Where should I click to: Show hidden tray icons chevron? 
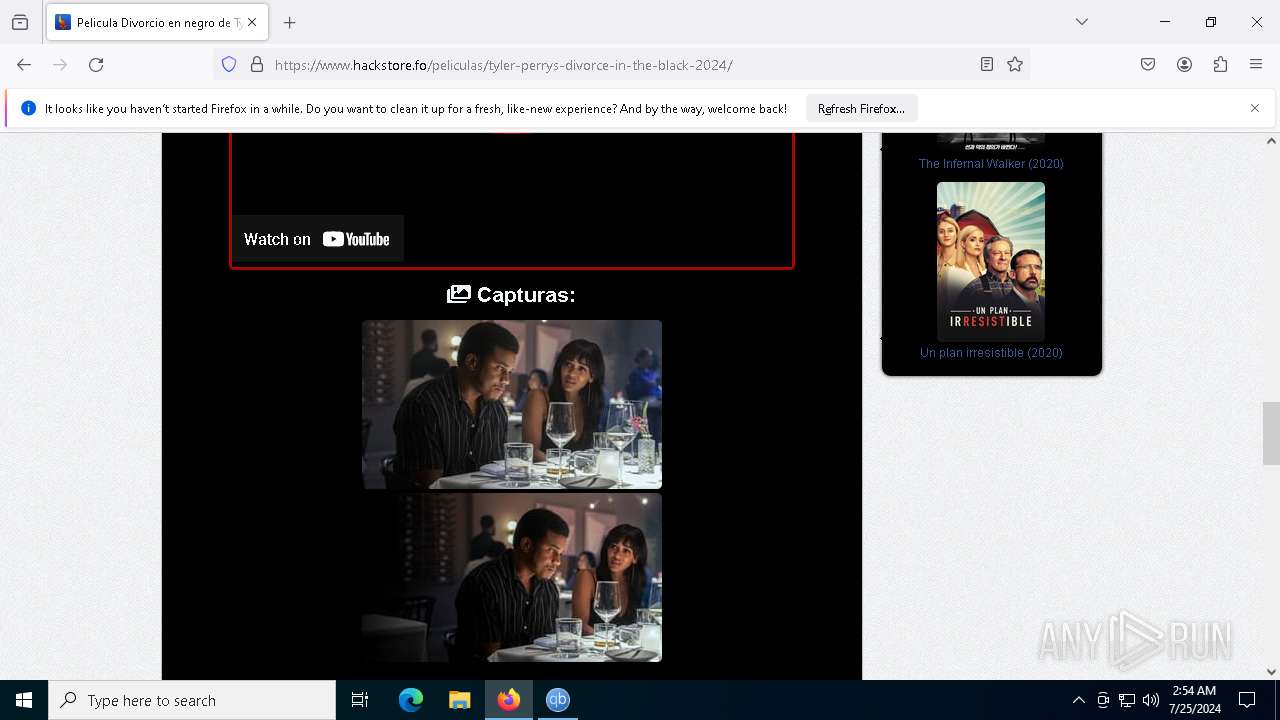pos(1078,700)
